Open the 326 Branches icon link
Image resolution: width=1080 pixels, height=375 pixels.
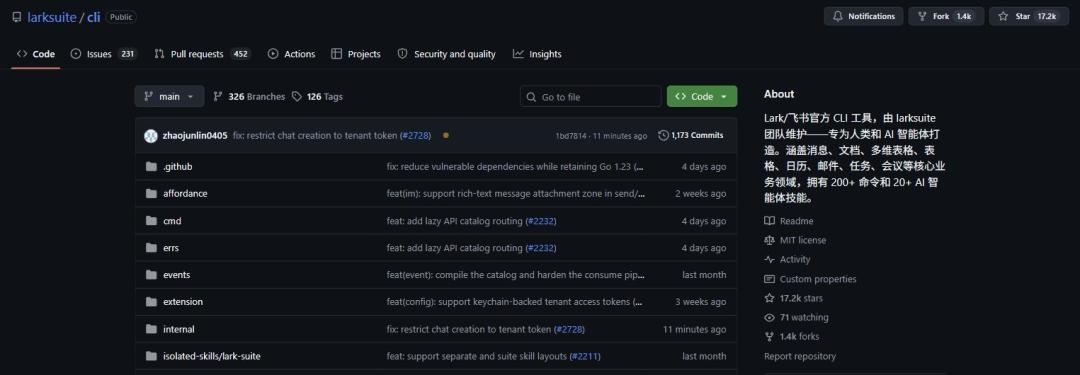(218, 97)
